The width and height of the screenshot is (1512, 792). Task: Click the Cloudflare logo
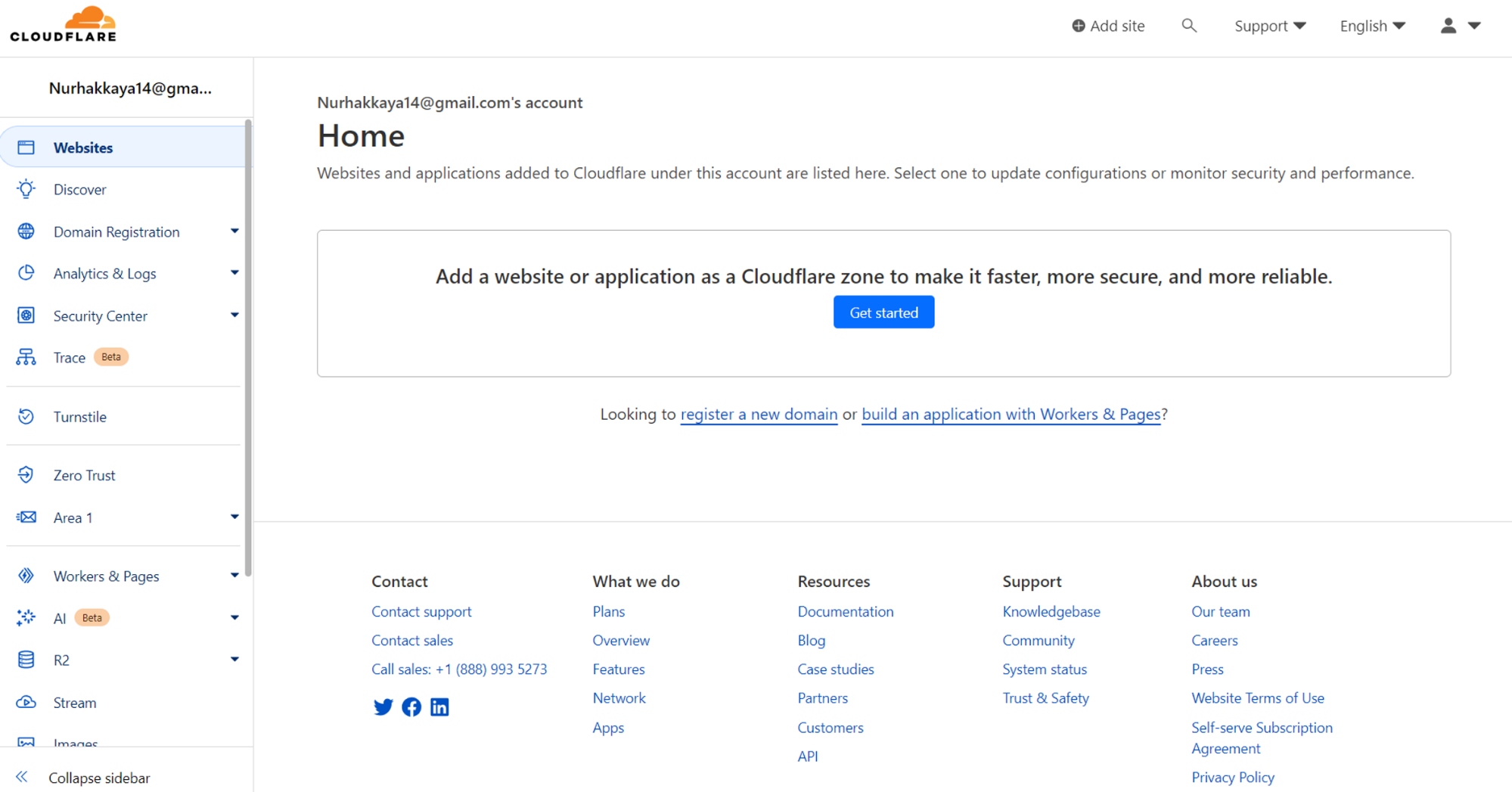tap(64, 24)
